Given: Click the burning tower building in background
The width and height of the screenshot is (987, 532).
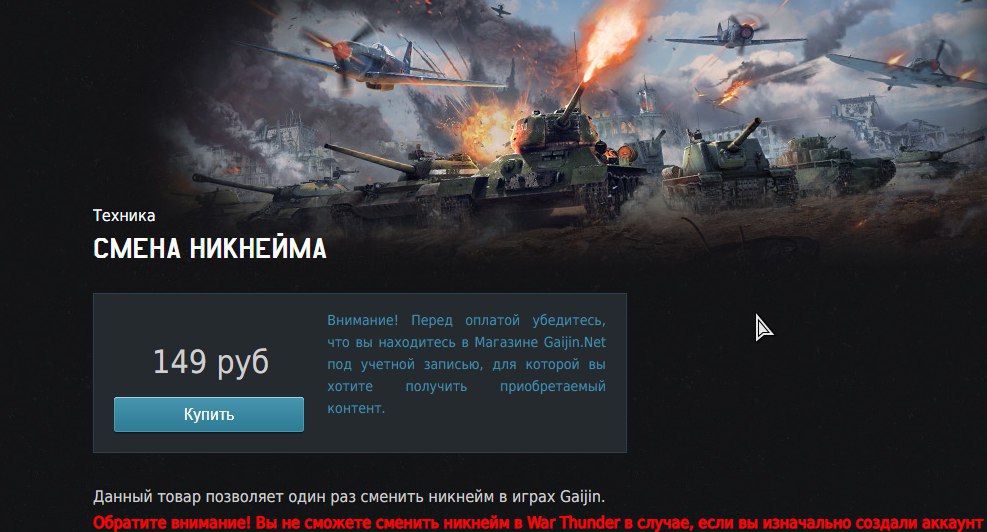Looking at the screenshot, I should [x=643, y=104].
